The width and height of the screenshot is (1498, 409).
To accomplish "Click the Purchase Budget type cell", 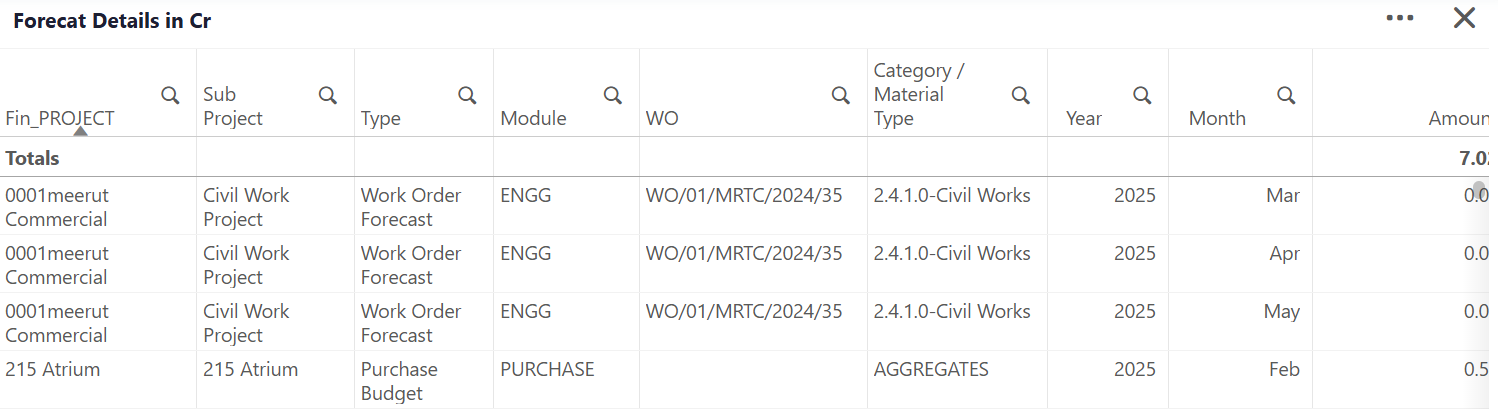I will point(399,381).
